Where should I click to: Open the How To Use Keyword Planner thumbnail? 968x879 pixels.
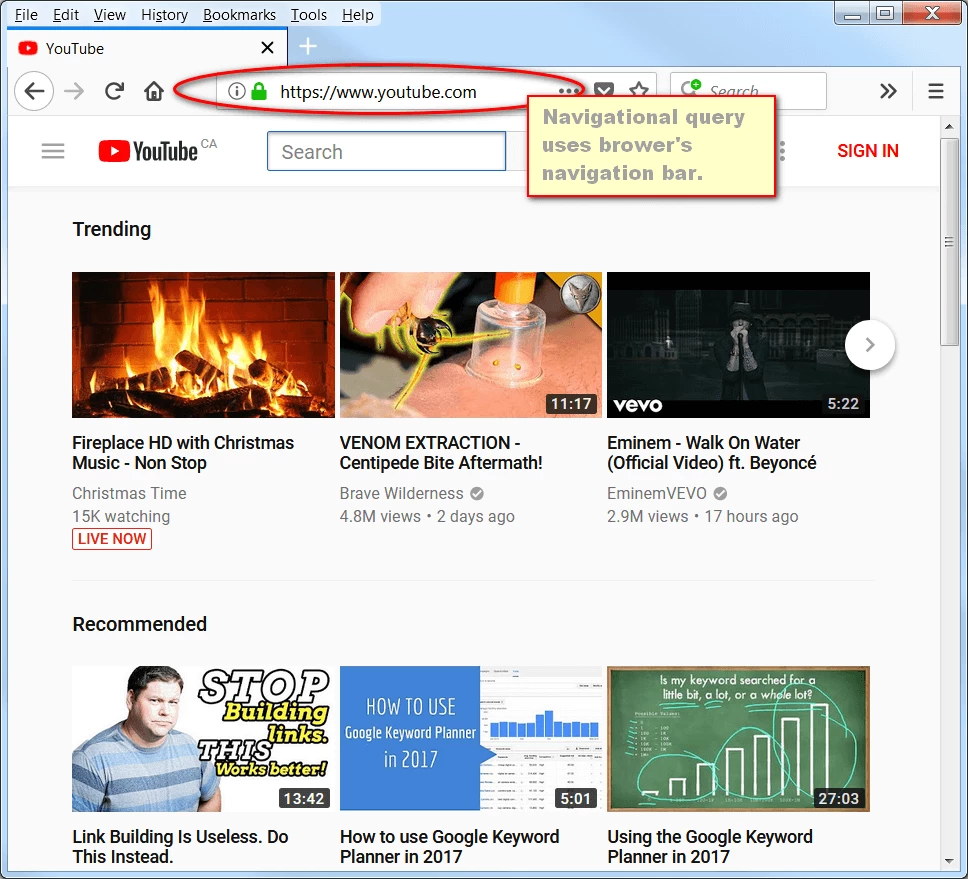(470, 738)
